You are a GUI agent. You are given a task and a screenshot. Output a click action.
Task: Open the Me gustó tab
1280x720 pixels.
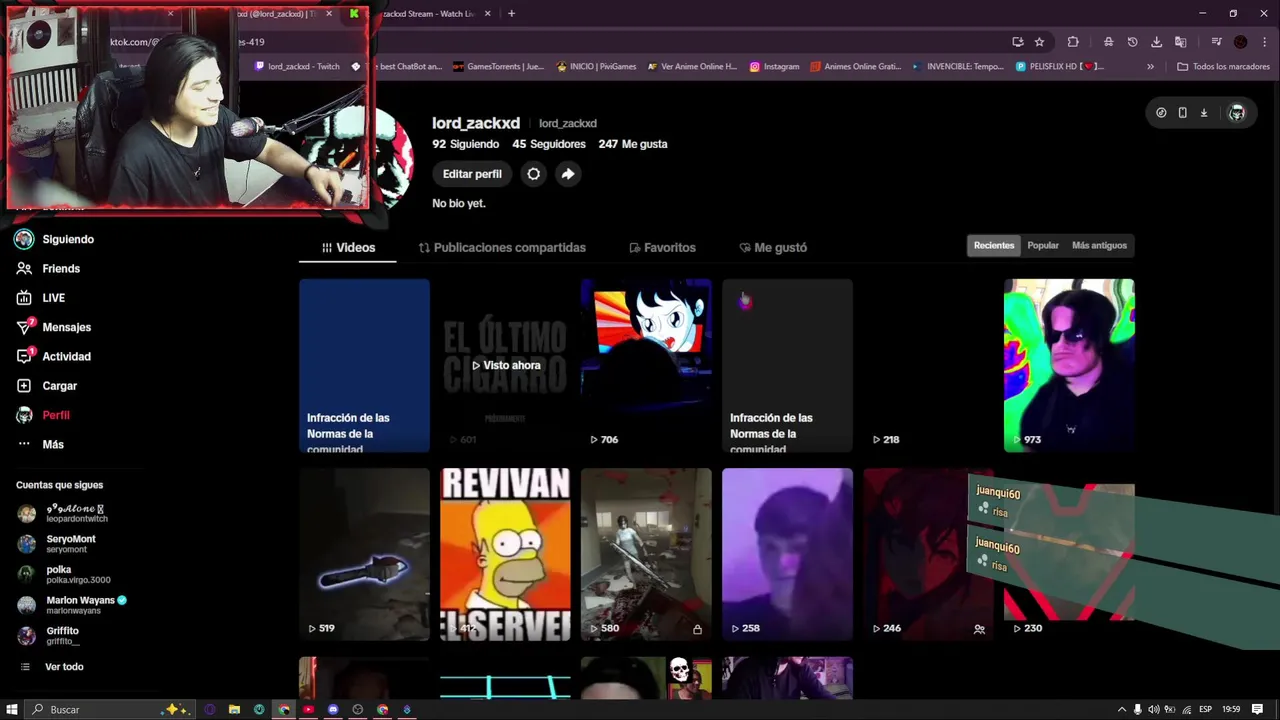(773, 247)
